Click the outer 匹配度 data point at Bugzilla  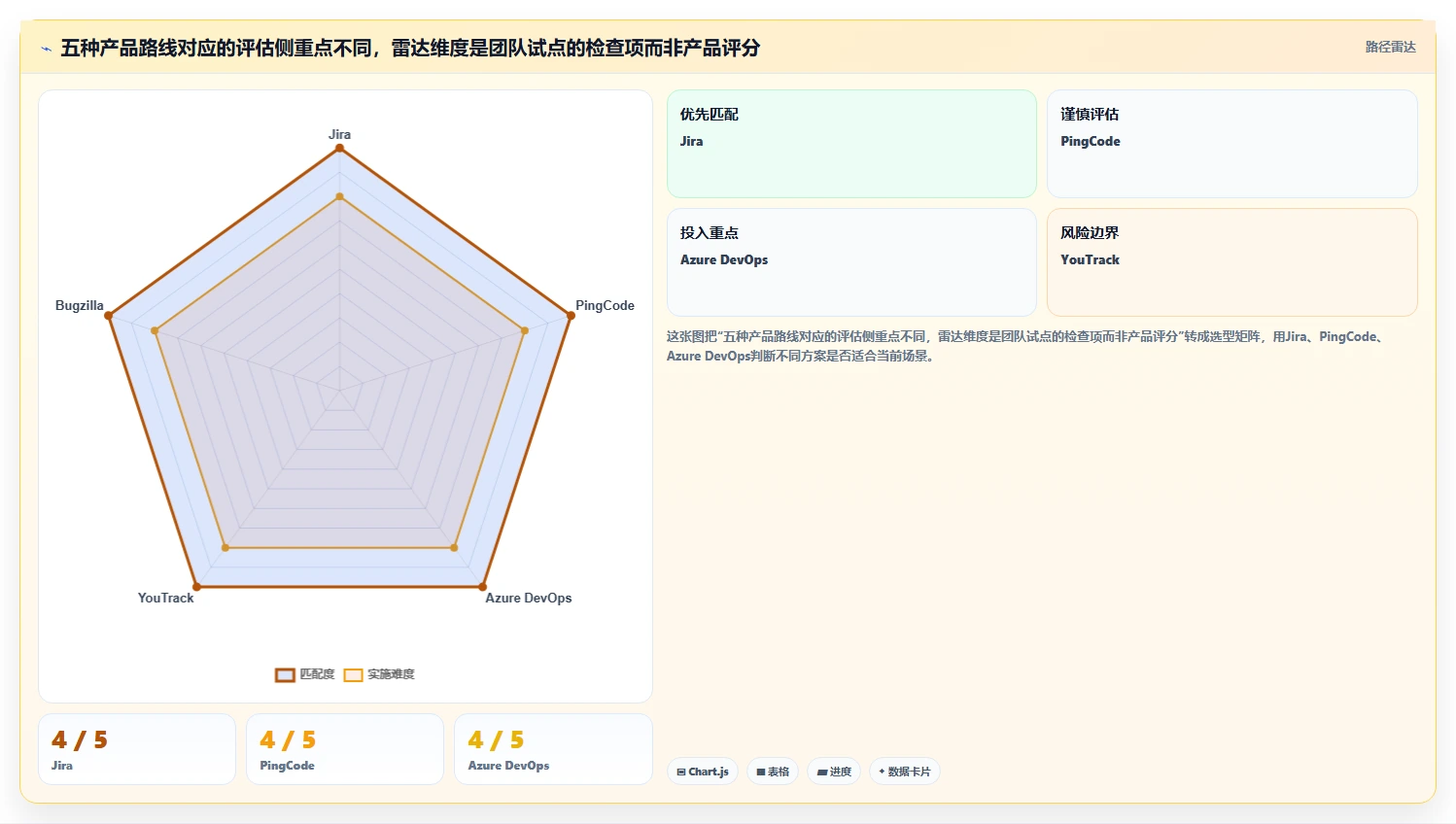pos(109,315)
